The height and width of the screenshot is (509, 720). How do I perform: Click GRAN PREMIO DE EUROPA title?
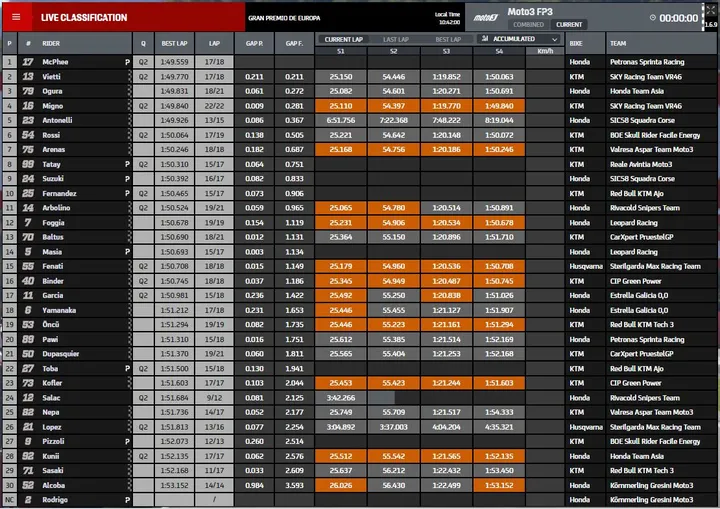point(284,18)
